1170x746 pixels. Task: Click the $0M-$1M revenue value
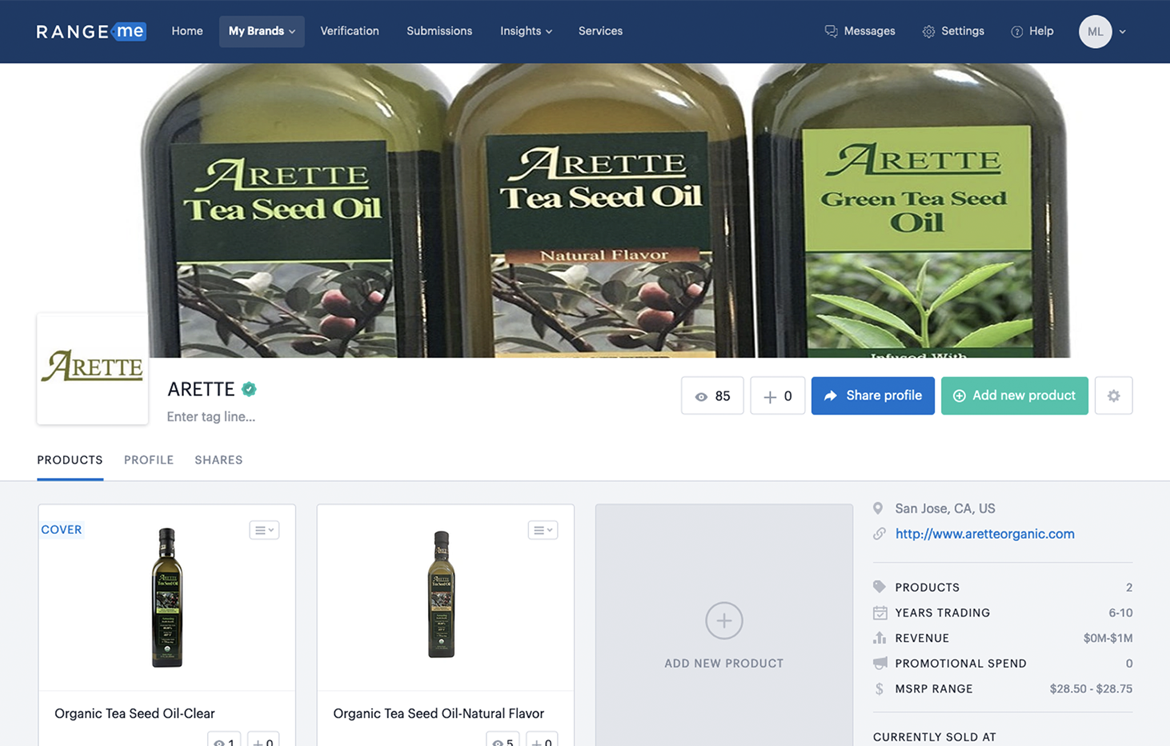click(1107, 638)
